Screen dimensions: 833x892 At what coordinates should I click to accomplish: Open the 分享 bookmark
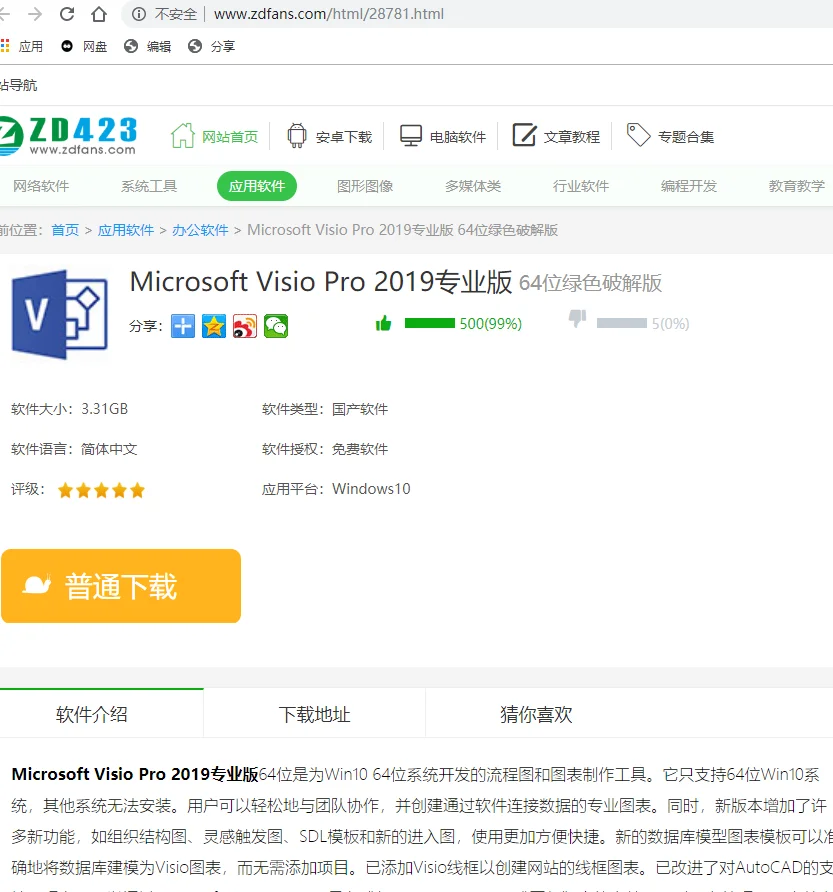[212, 46]
